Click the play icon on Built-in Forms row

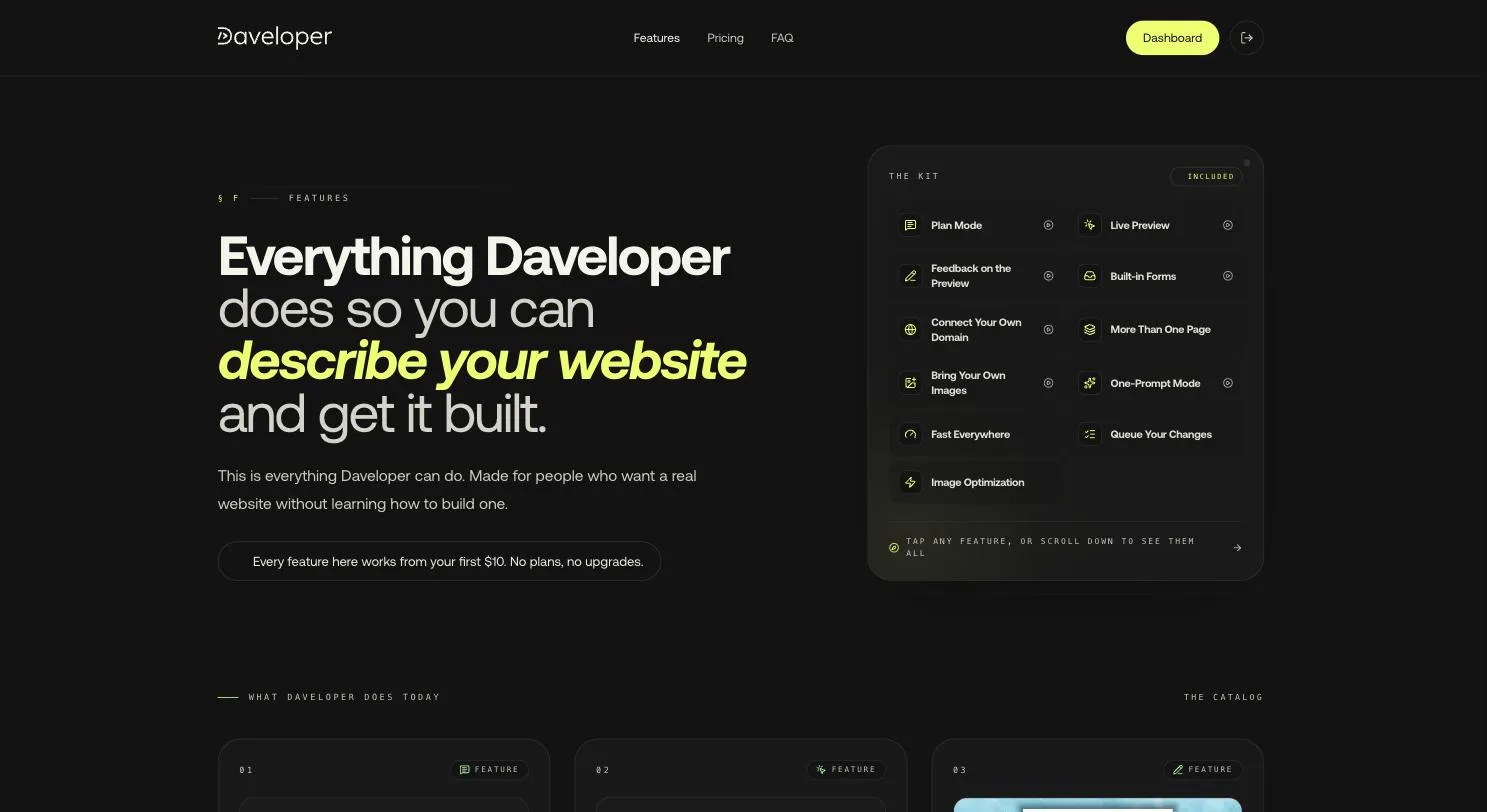[1227, 276]
